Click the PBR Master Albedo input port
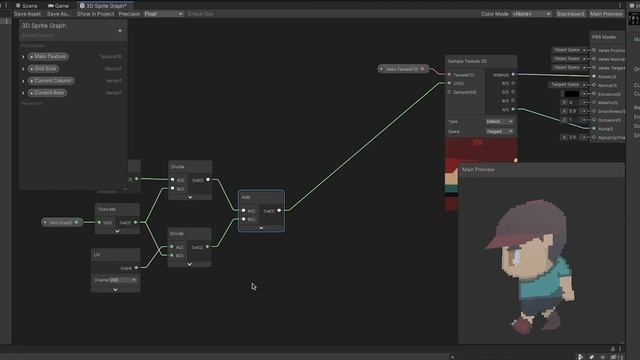This screenshot has width=640, height=360. click(x=594, y=76)
